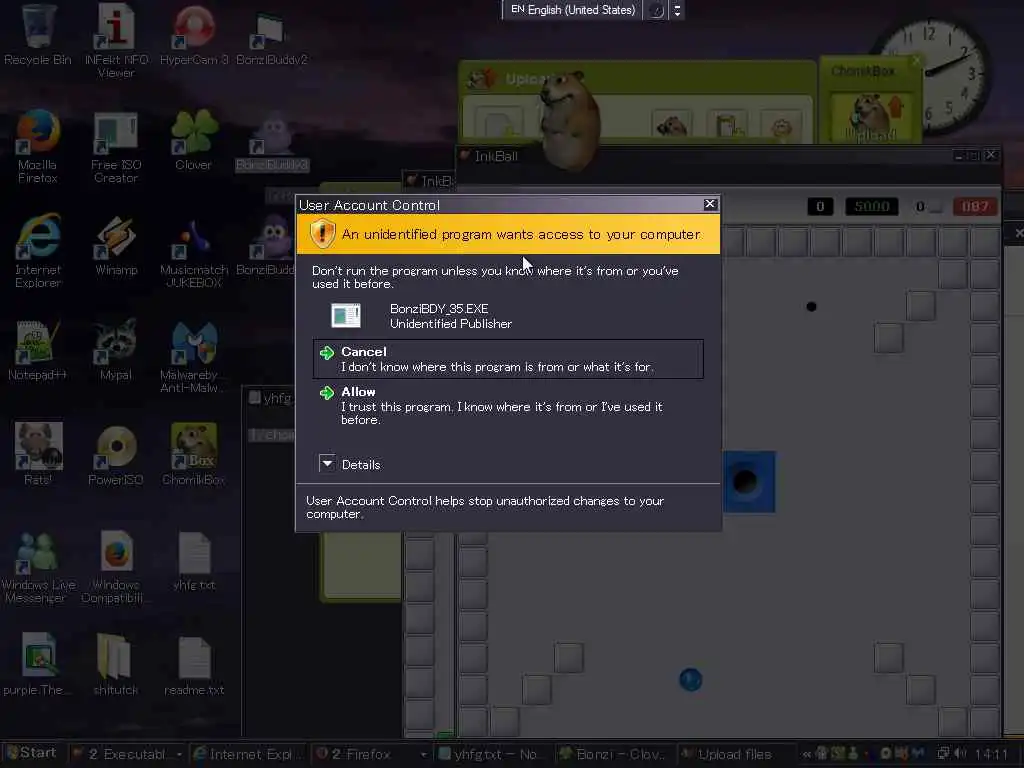The width and height of the screenshot is (1024, 768).
Task: Click the blue InkBall hole tile
Action: pyautogui.click(x=748, y=481)
